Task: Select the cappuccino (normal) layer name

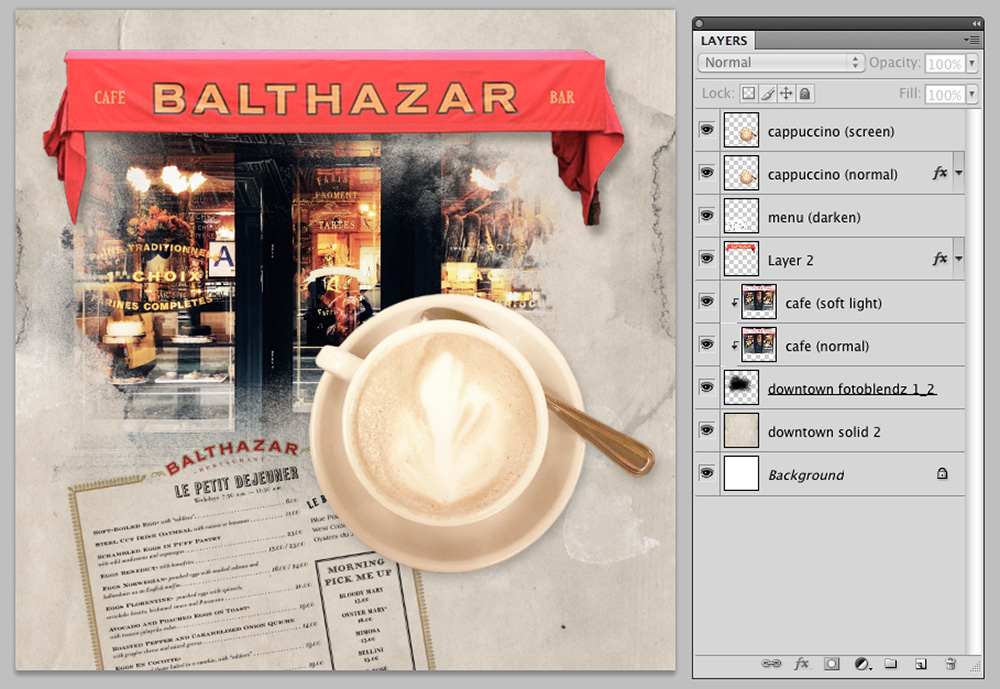Action: pyautogui.click(x=832, y=174)
